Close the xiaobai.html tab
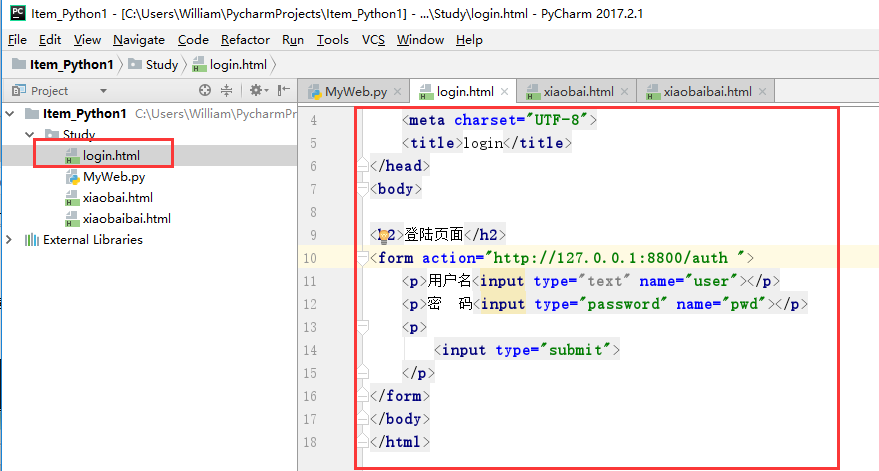The height and width of the screenshot is (471, 879). click(624, 91)
